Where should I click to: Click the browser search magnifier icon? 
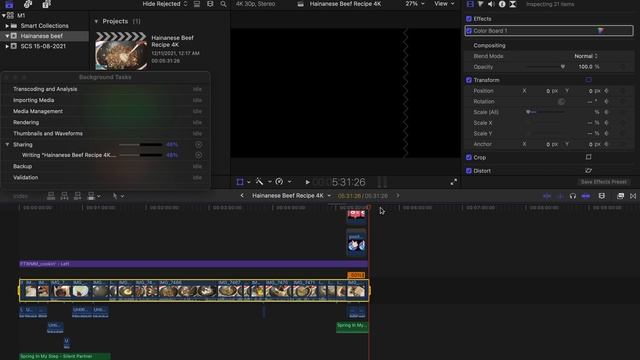pyautogui.click(x=223, y=4)
